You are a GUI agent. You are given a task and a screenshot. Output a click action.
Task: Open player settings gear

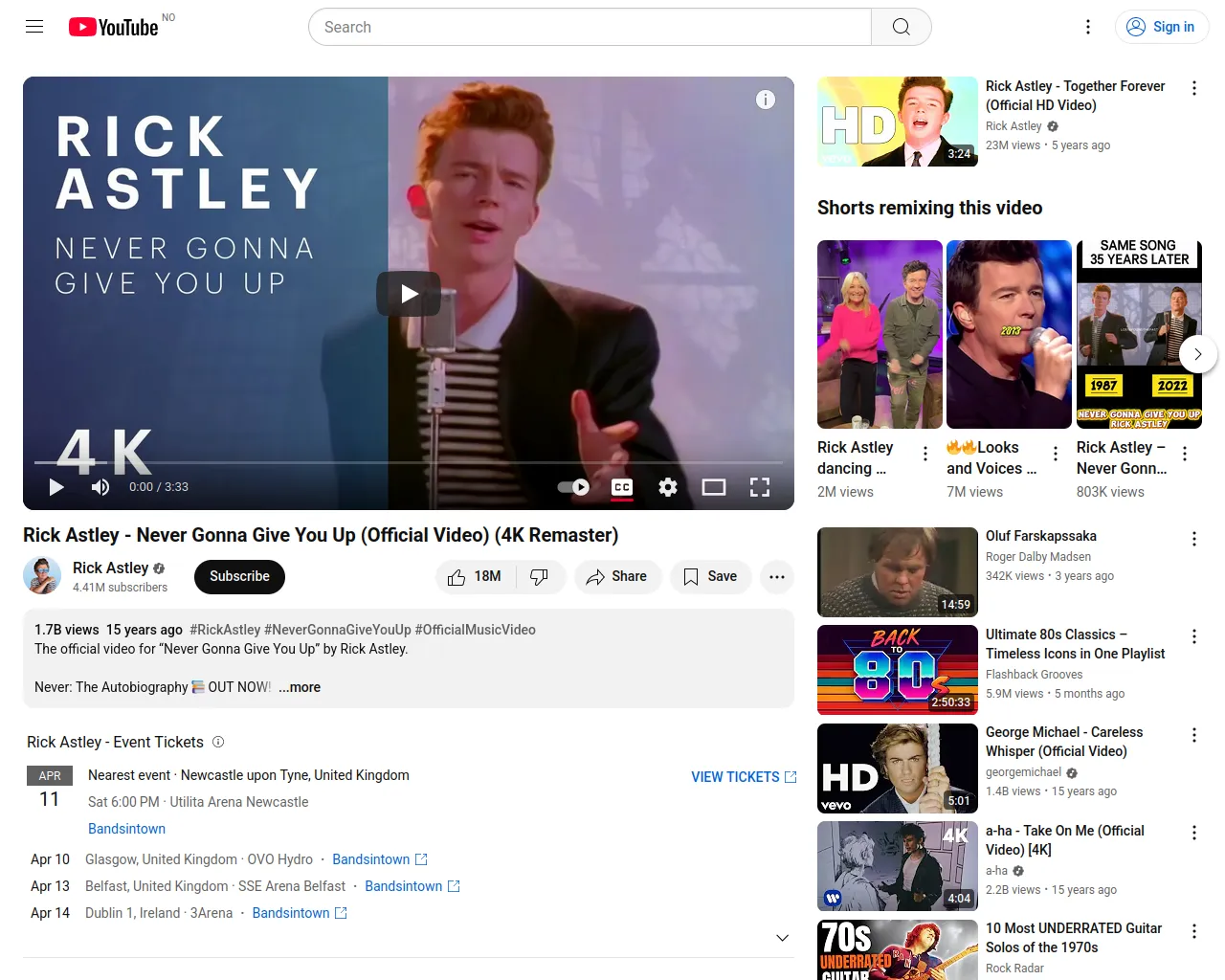point(668,487)
